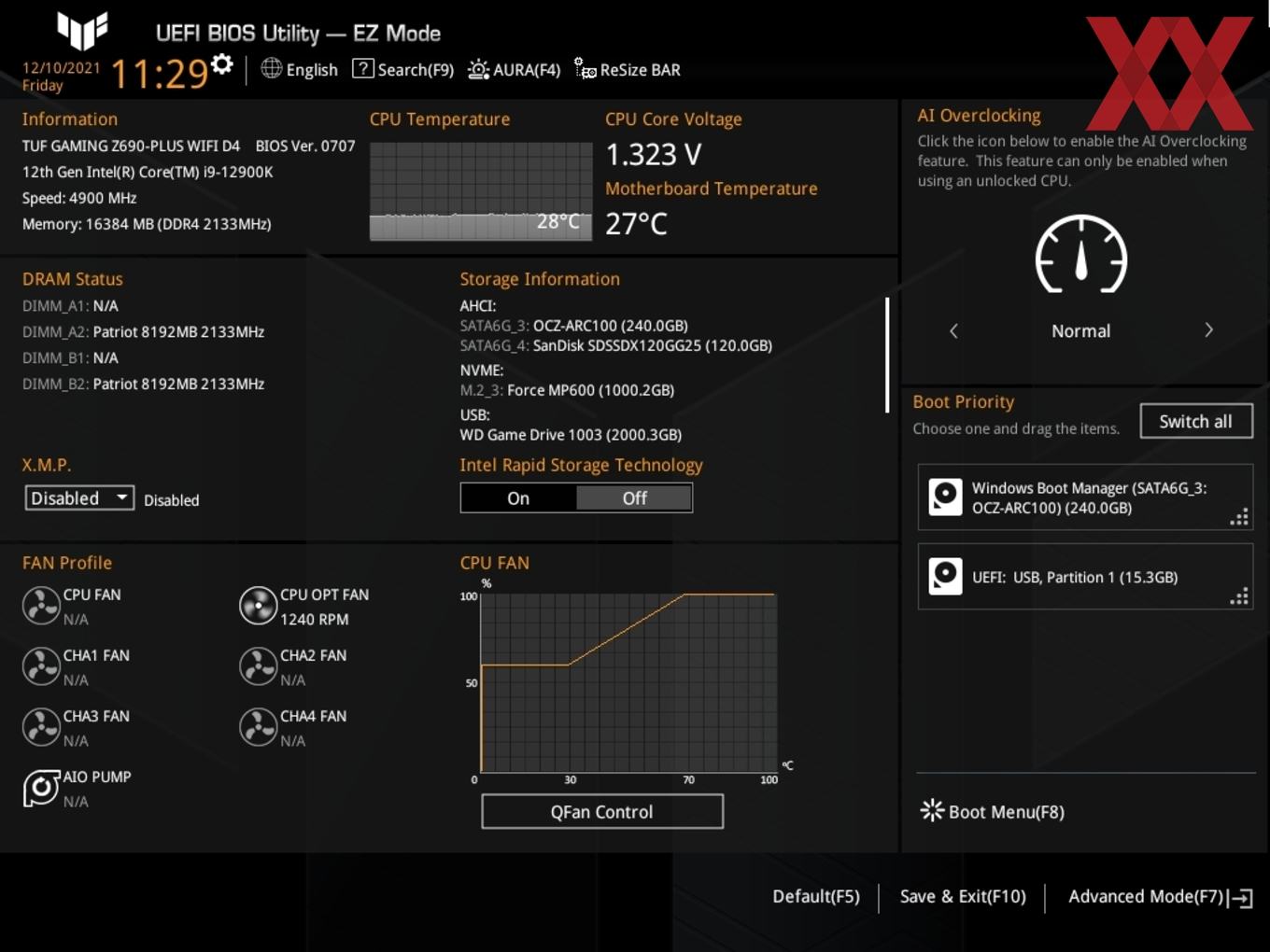Click Save & Exit(F10)
Screen dimensions: 1270x952
click(x=963, y=896)
